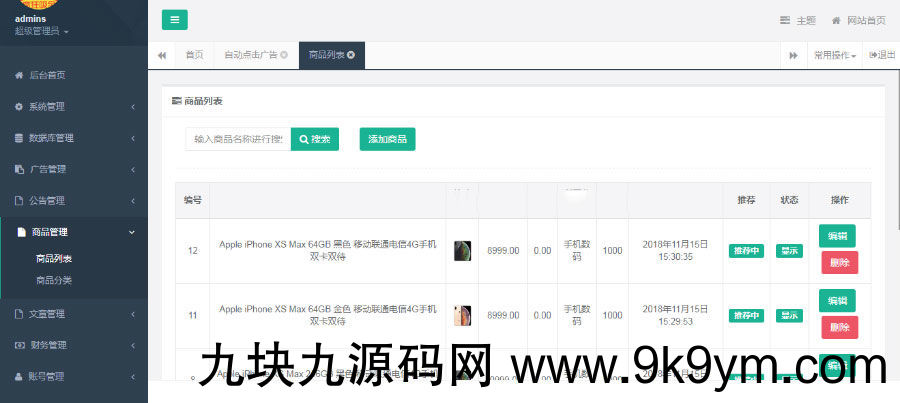
Task: Toggle 显示 status for product 11
Action: coord(789,315)
